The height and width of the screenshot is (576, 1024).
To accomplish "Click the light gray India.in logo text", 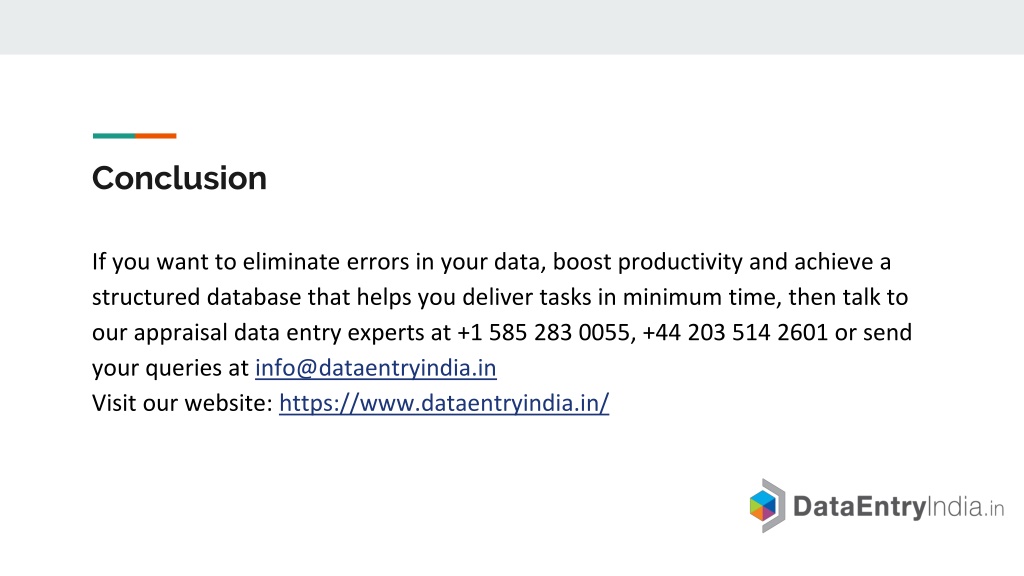I will (x=966, y=507).
